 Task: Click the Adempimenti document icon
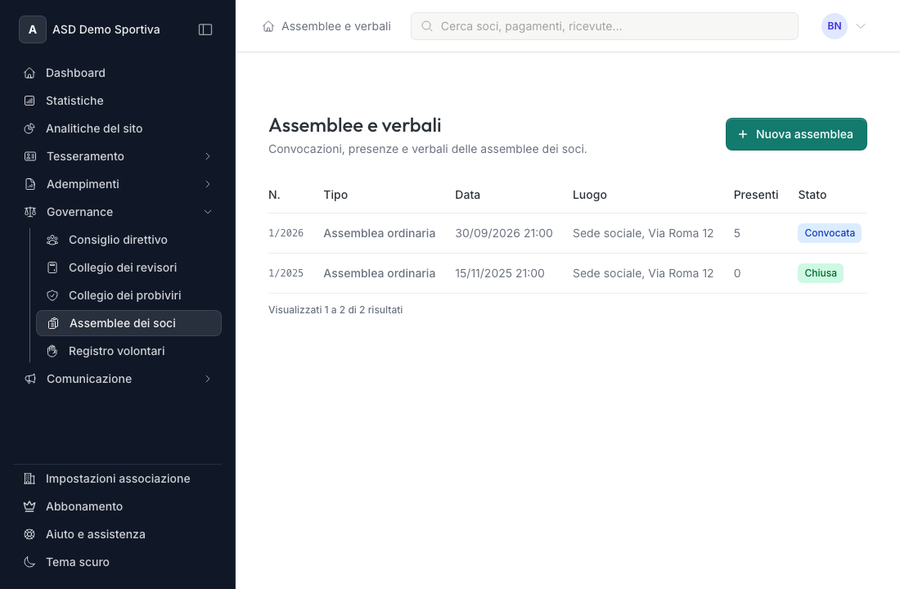[30, 184]
